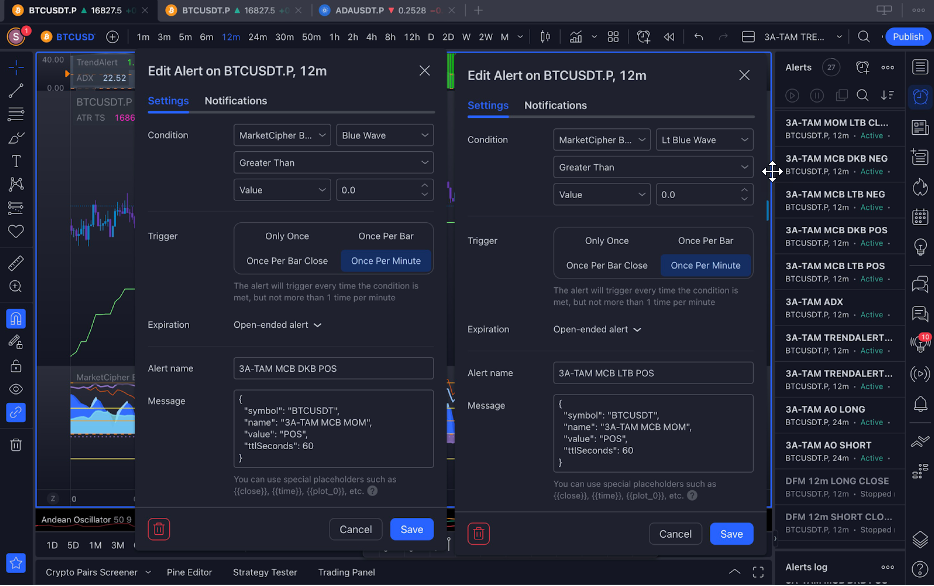Switch chart to 4h timeframe
Viewport: 934px width, 586px height.
pos(371,37)
